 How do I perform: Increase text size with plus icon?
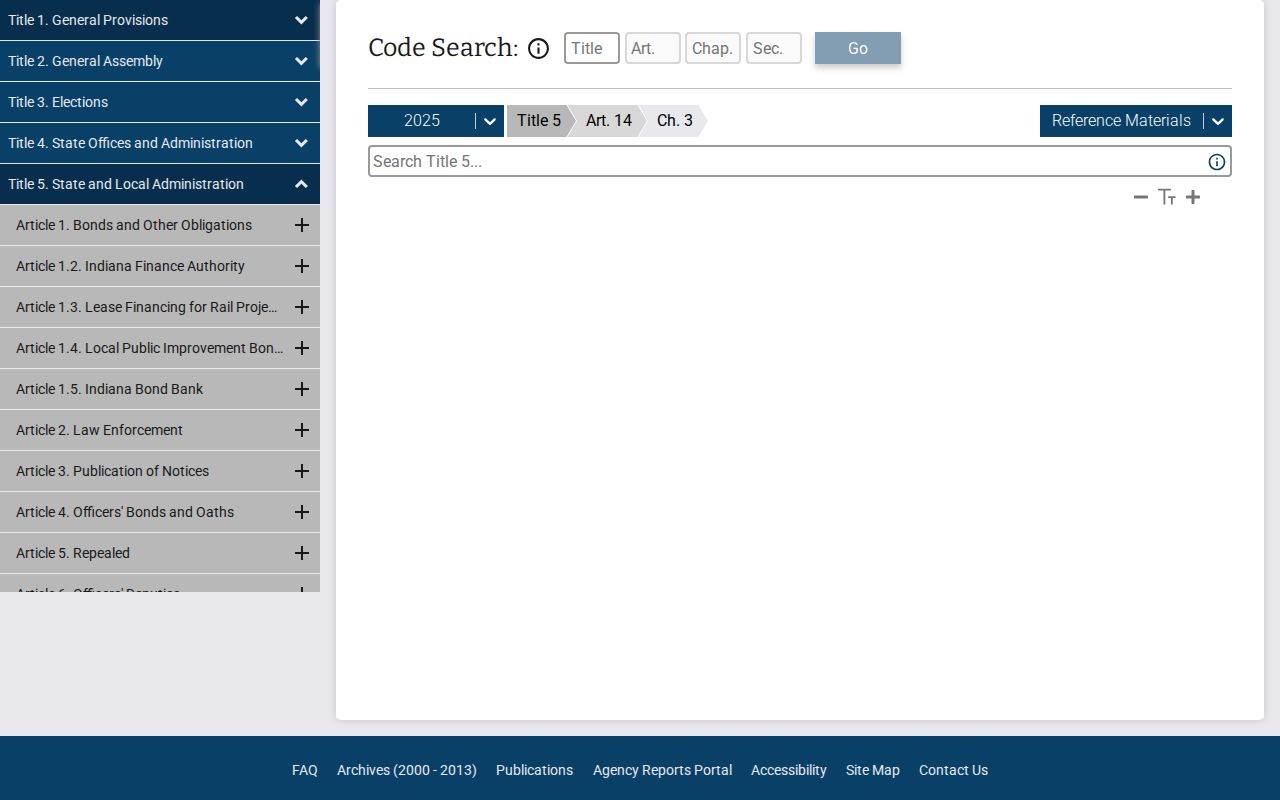click(1193, 197)
